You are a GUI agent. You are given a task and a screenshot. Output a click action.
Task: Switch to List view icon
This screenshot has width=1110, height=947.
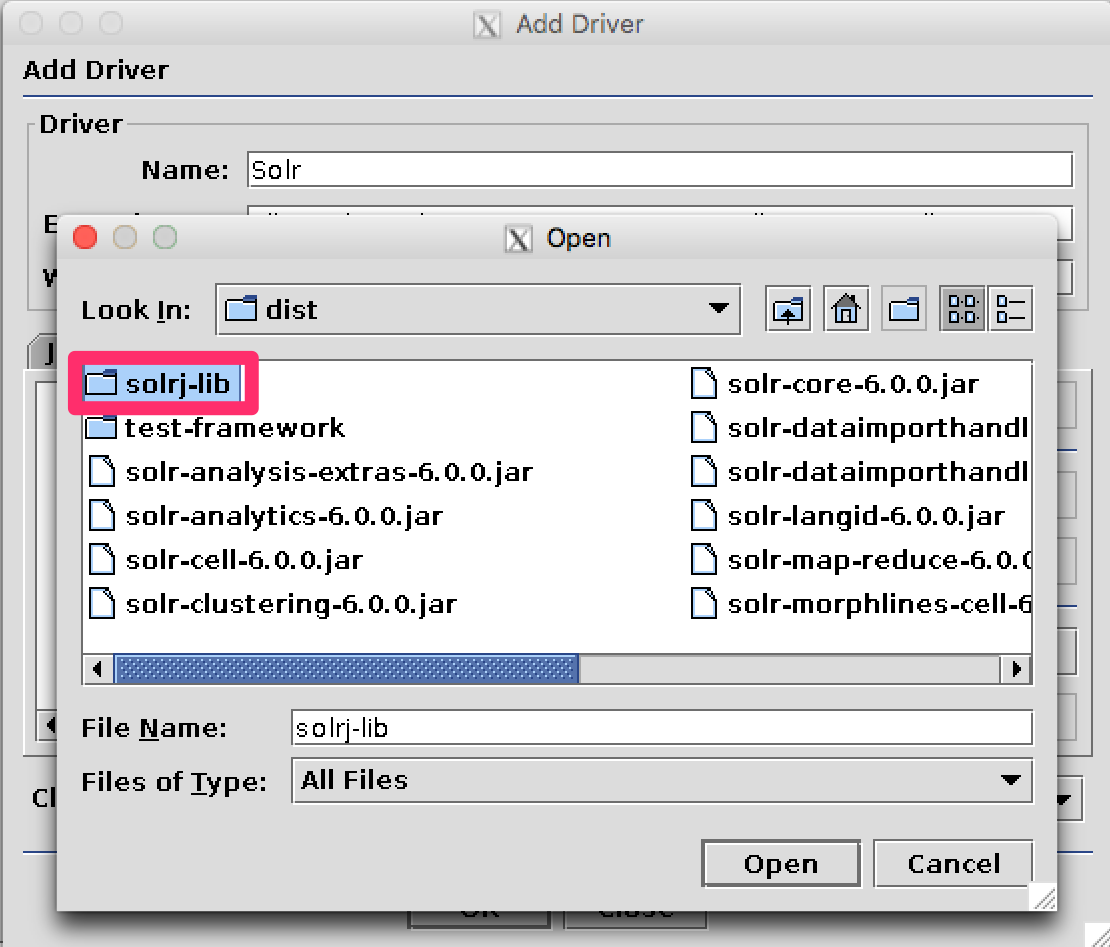(x=962, y=310)
